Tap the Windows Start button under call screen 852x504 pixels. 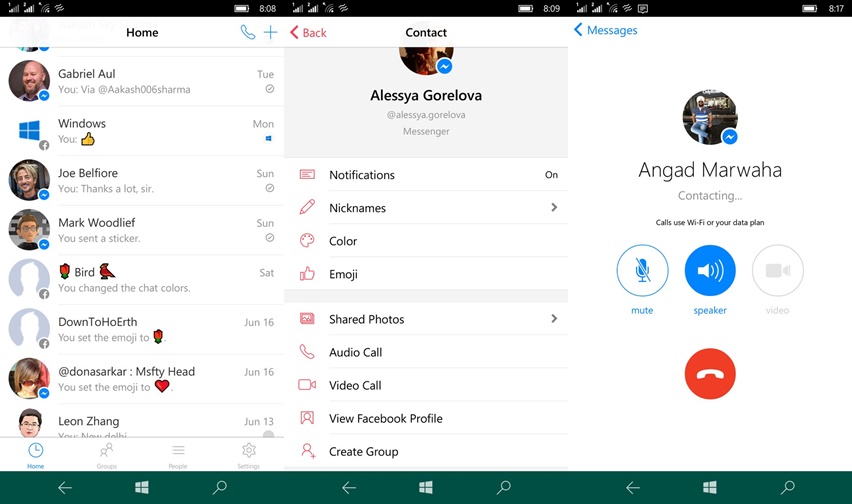[x=710, y=487]
